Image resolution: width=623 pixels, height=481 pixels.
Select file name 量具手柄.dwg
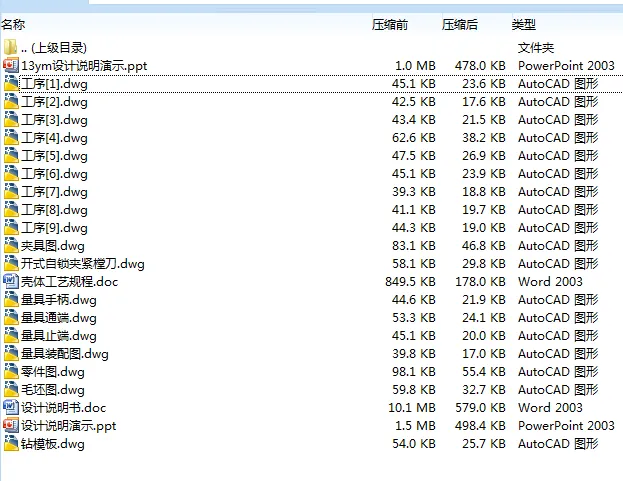[58, 300]
